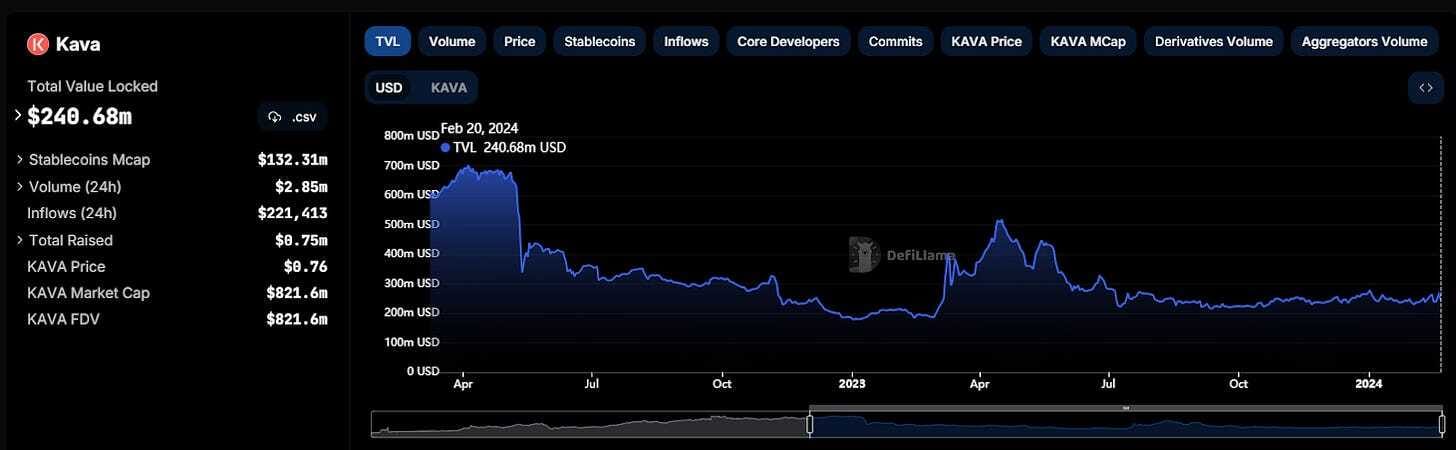The image size is (1456, 450).
Task: Toggle the Core Developers chart metric
Action: (x=788, y=42)
